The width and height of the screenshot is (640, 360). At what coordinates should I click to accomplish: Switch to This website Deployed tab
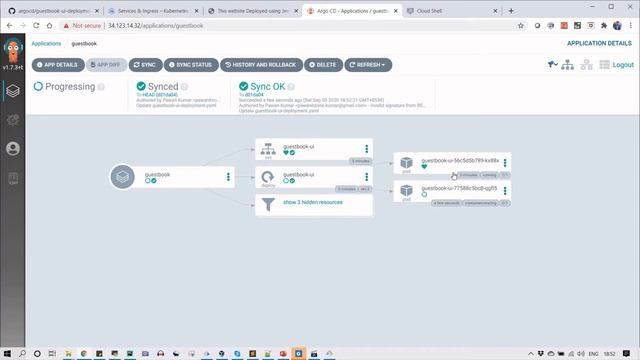(253, 11)
